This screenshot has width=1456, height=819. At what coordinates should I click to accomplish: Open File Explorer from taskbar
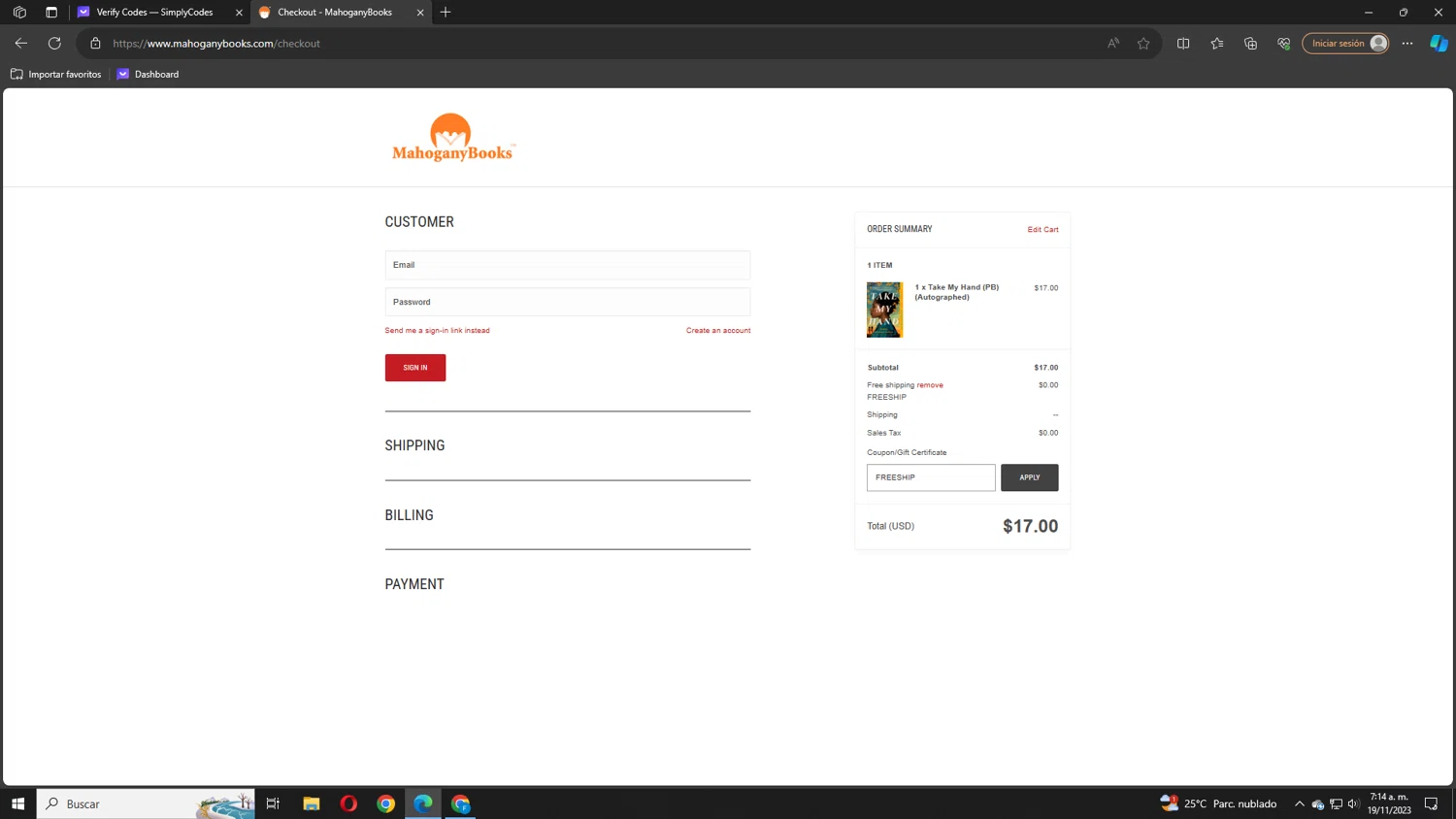(x=311, y=803)
